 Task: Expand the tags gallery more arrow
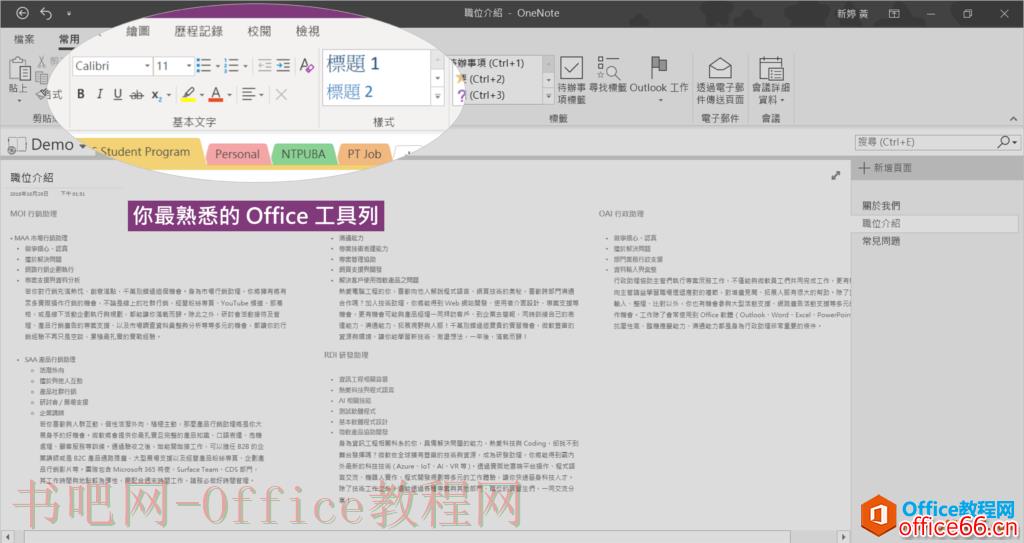(x=549, y=95)
